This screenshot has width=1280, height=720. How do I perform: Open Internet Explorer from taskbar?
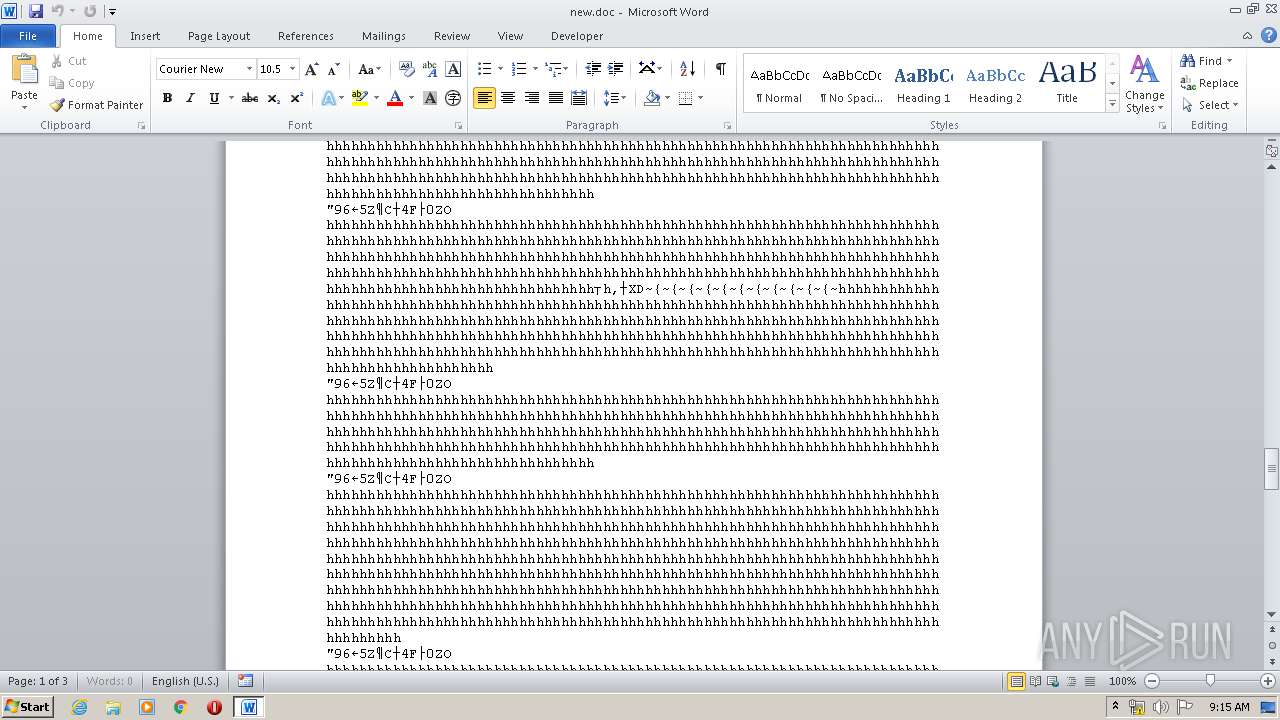(x=79, y=706)
